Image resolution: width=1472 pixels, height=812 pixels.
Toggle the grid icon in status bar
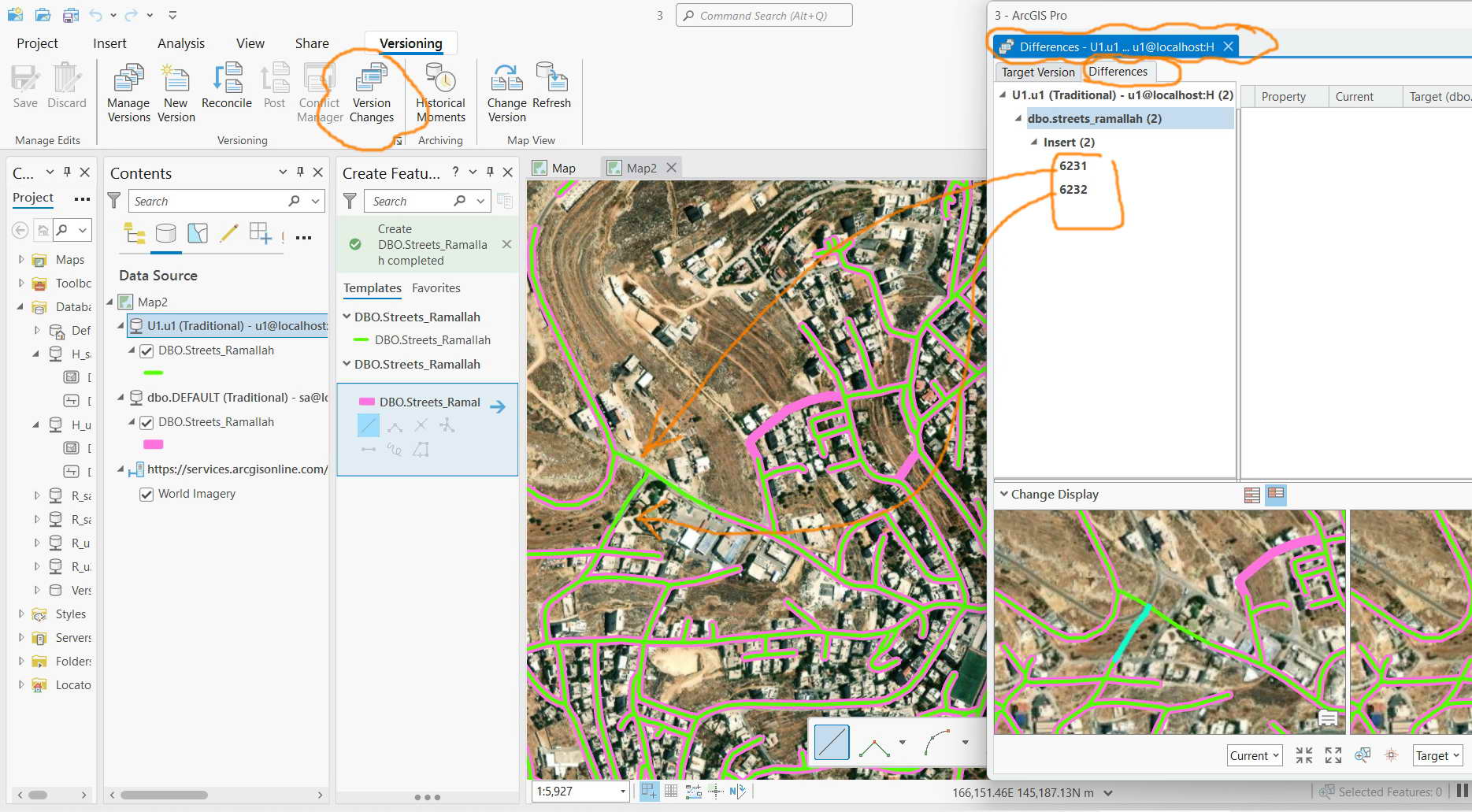pyautogui.click(x=671, y=792)
